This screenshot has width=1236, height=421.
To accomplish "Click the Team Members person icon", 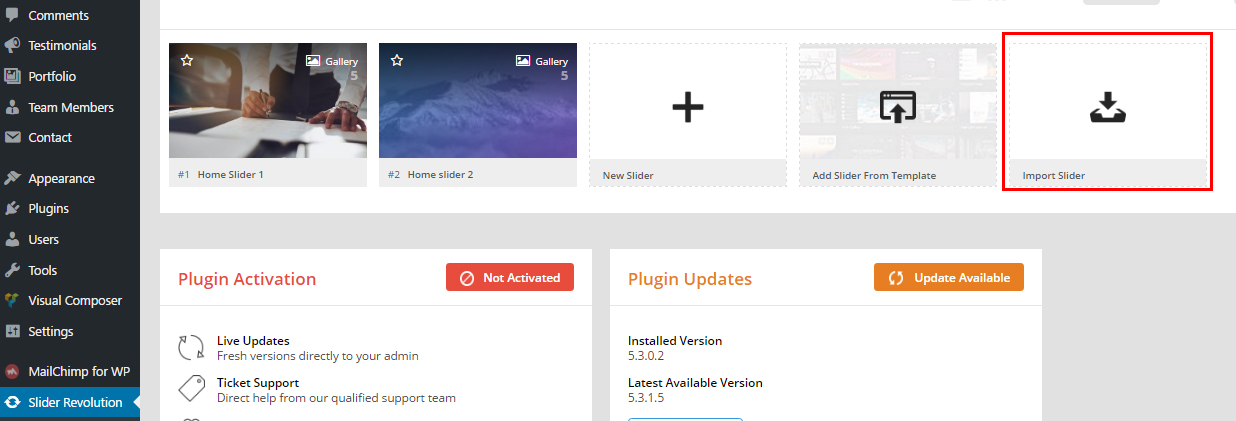I will tap(12, 108).
